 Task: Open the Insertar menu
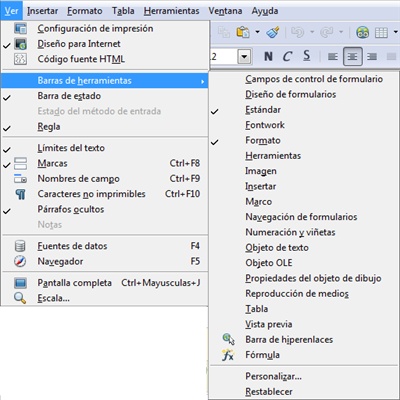tap(42, 11)
